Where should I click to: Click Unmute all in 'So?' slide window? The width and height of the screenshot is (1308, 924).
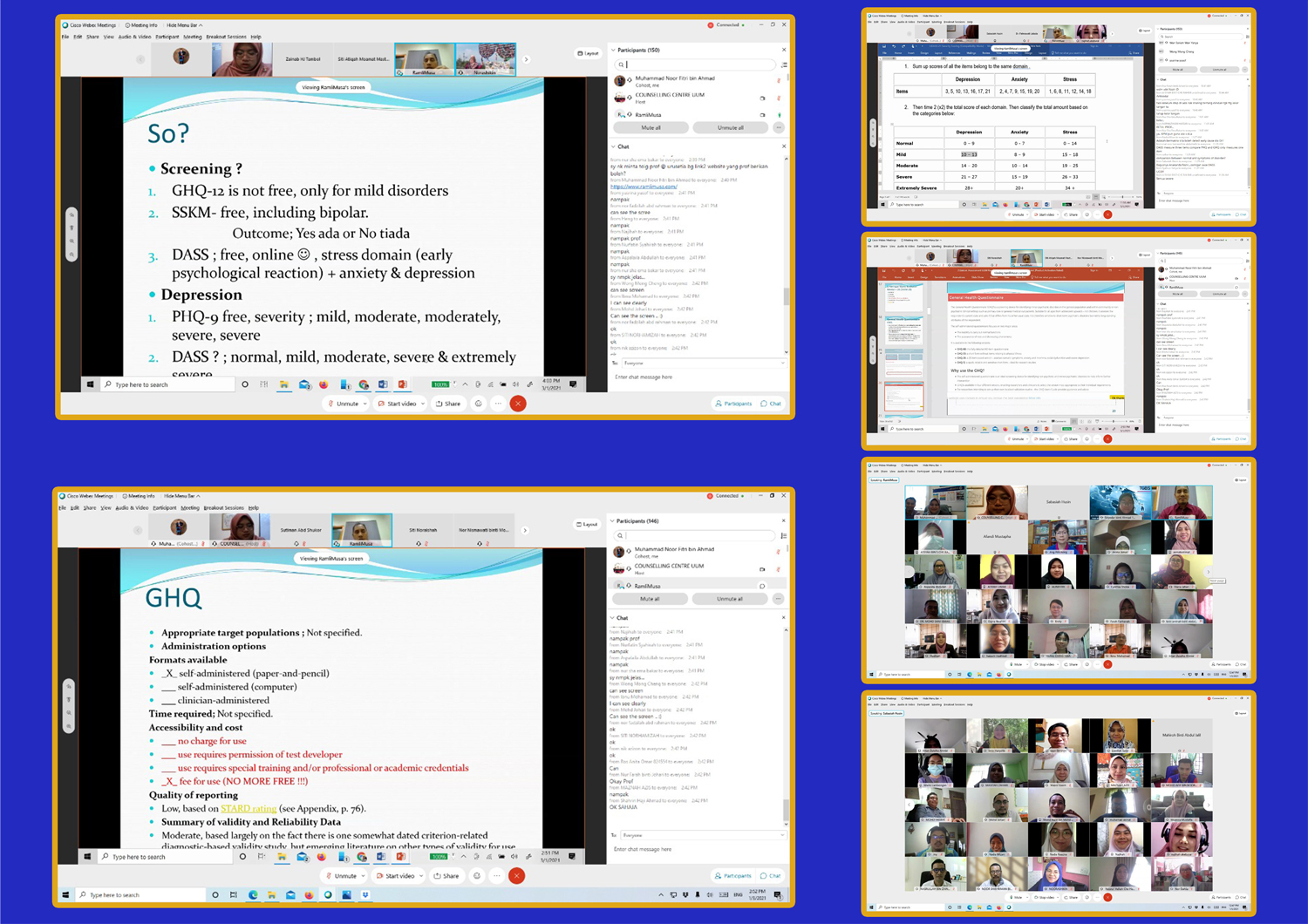click(x=731, y=127)
